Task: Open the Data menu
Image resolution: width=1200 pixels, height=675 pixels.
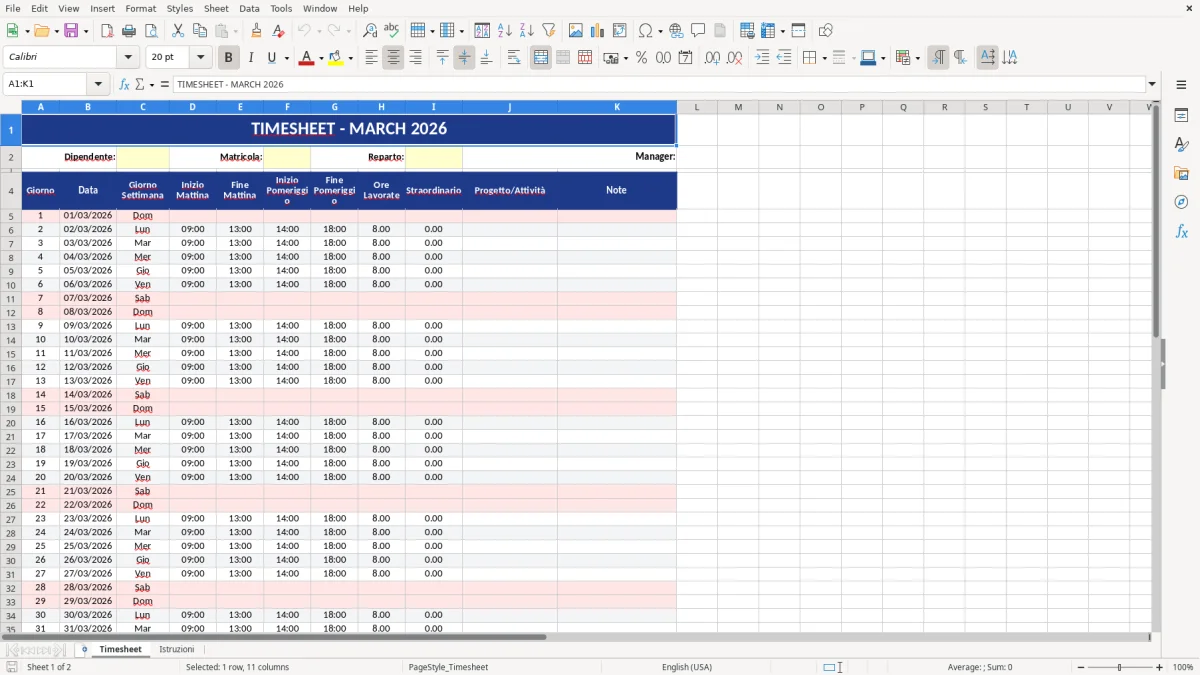Action: coord(249,8)
